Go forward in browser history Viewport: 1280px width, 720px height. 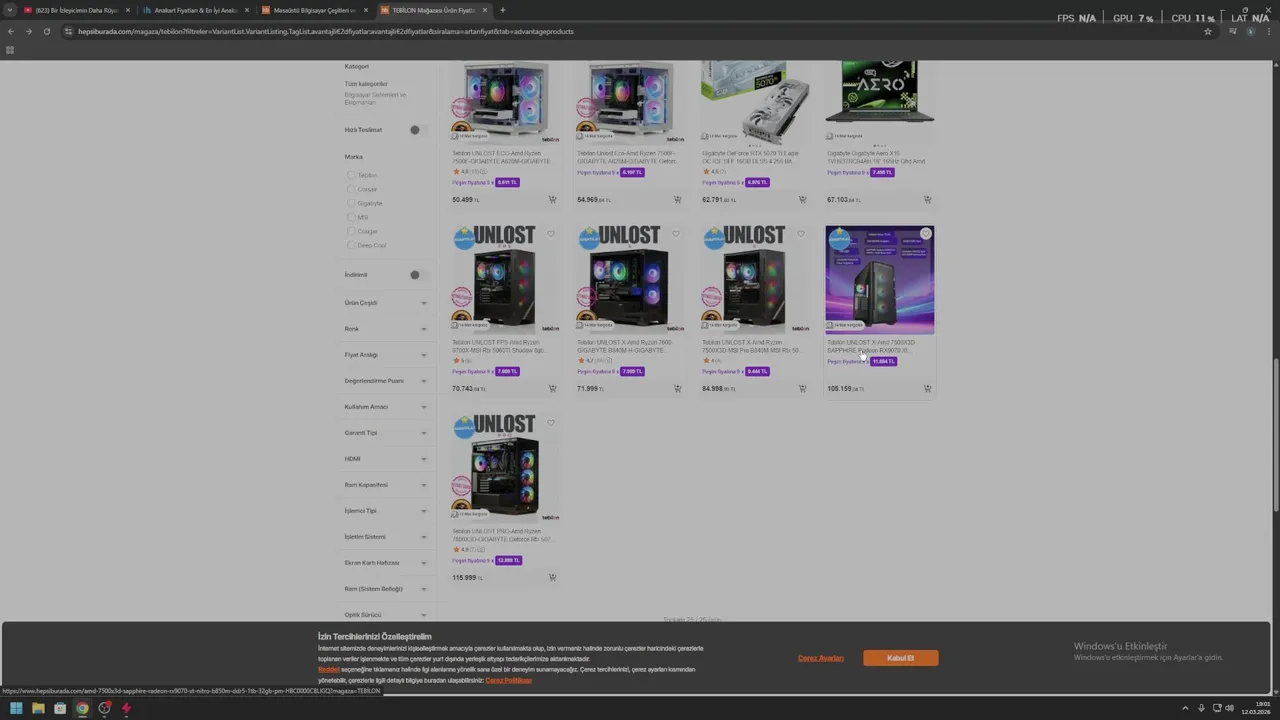(x=28, y=31)
